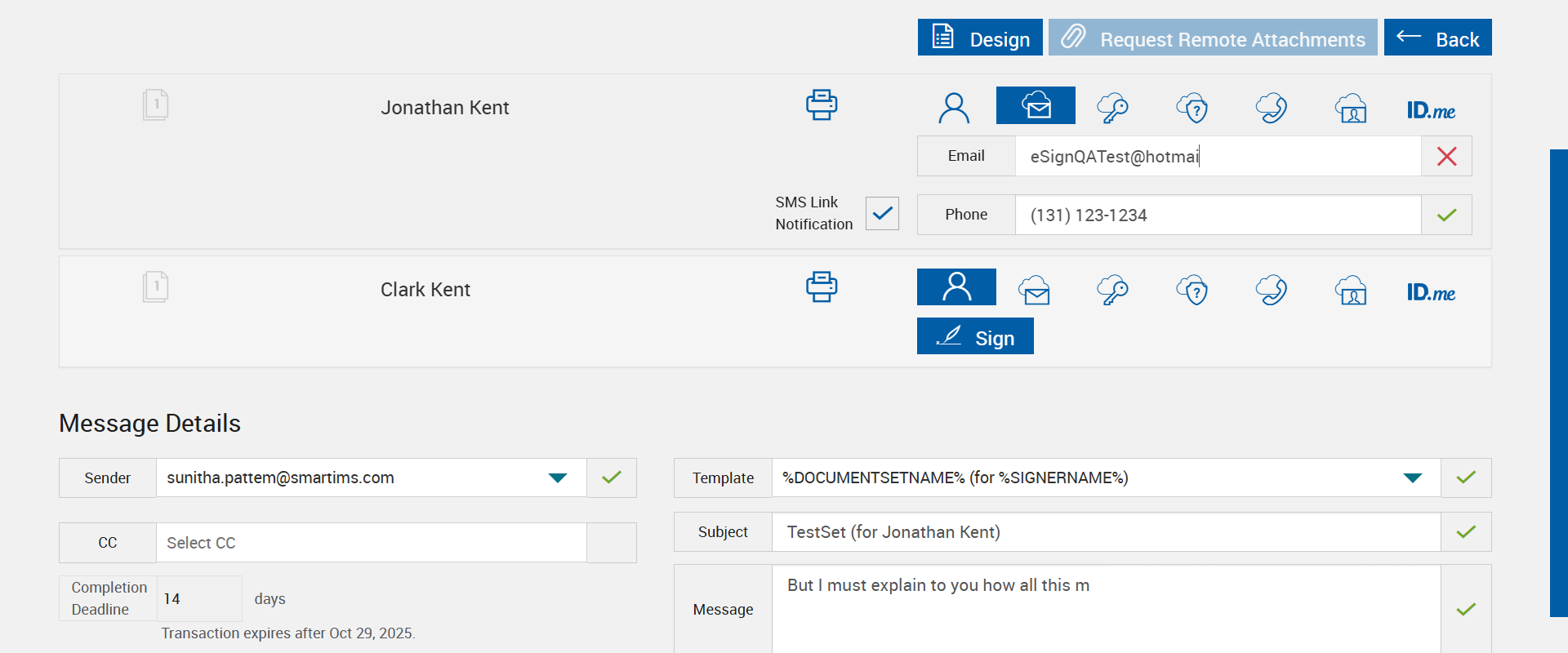Go Back using the Back button
Viewport: 1568px width, 653px height.
coord(1437,38)
